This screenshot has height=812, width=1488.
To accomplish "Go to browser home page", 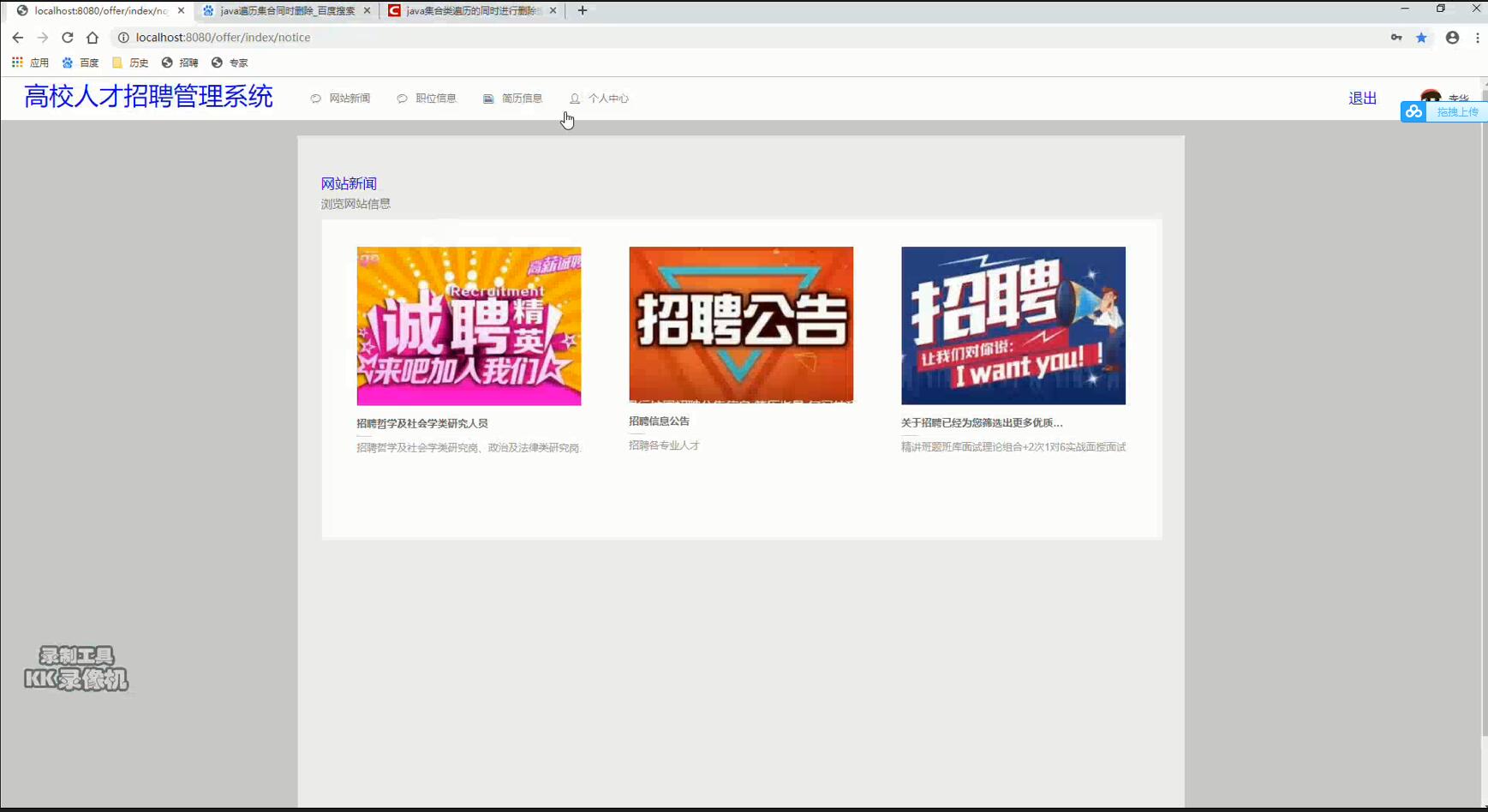I will (x=93, y=38).
